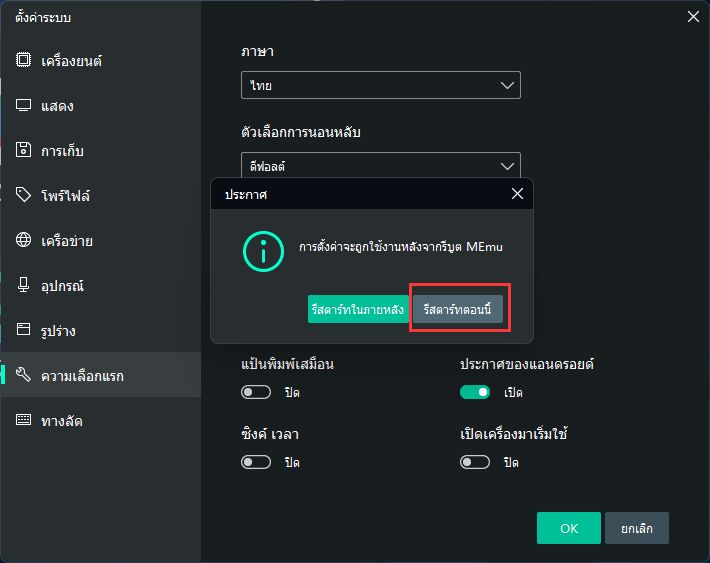Open the ภาษา language dropdown
This screenshot has width=710, height=563.
(380, 86)
